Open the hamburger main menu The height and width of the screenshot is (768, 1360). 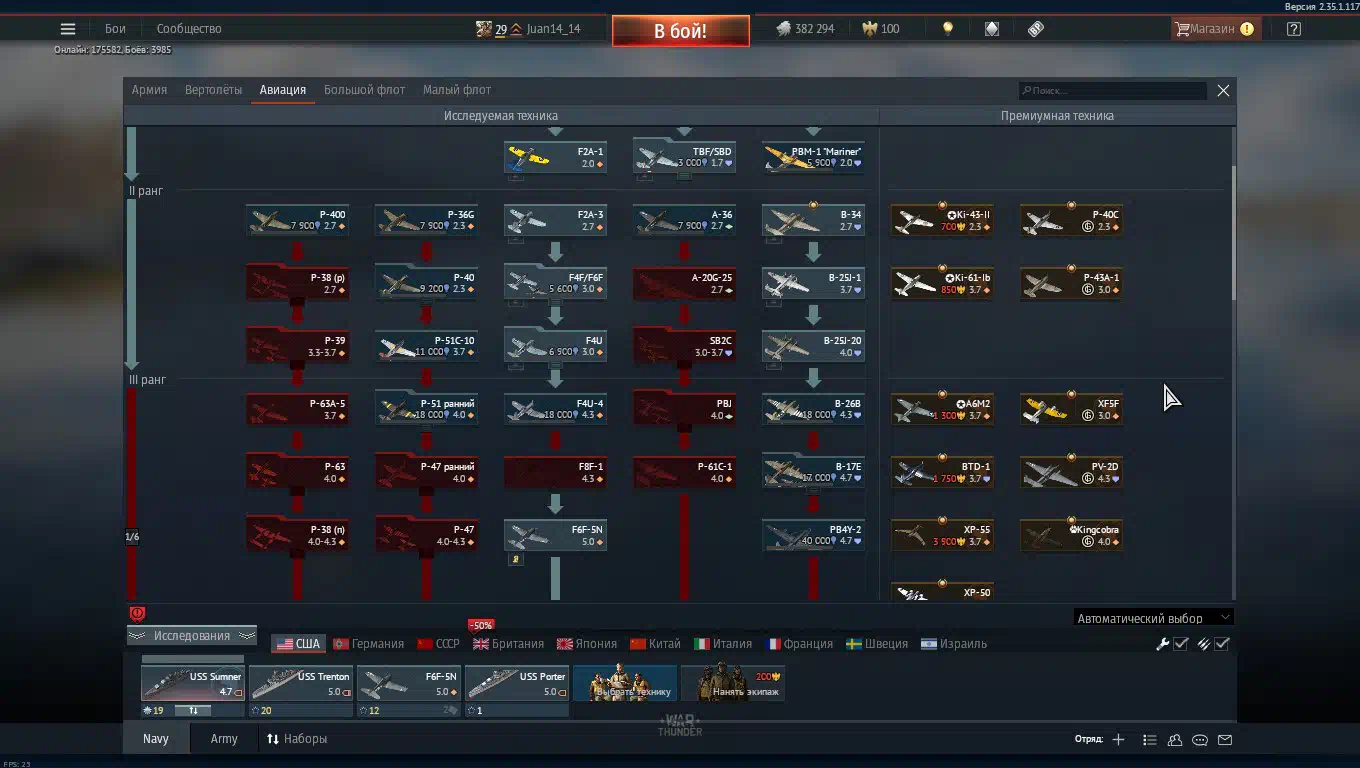click(68, 29)
